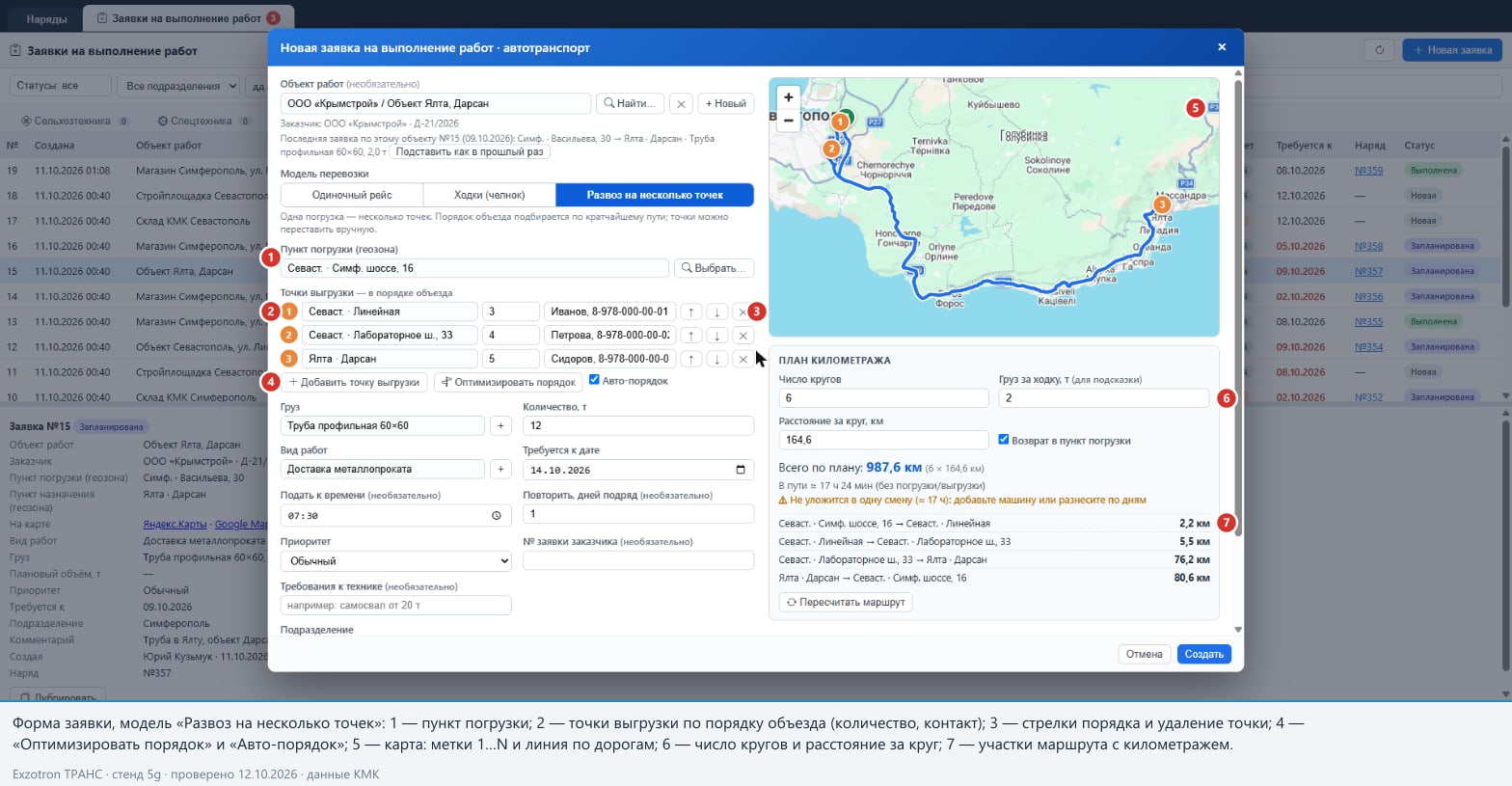
Task: Zoom out on the route map
Action: [789, 121]
